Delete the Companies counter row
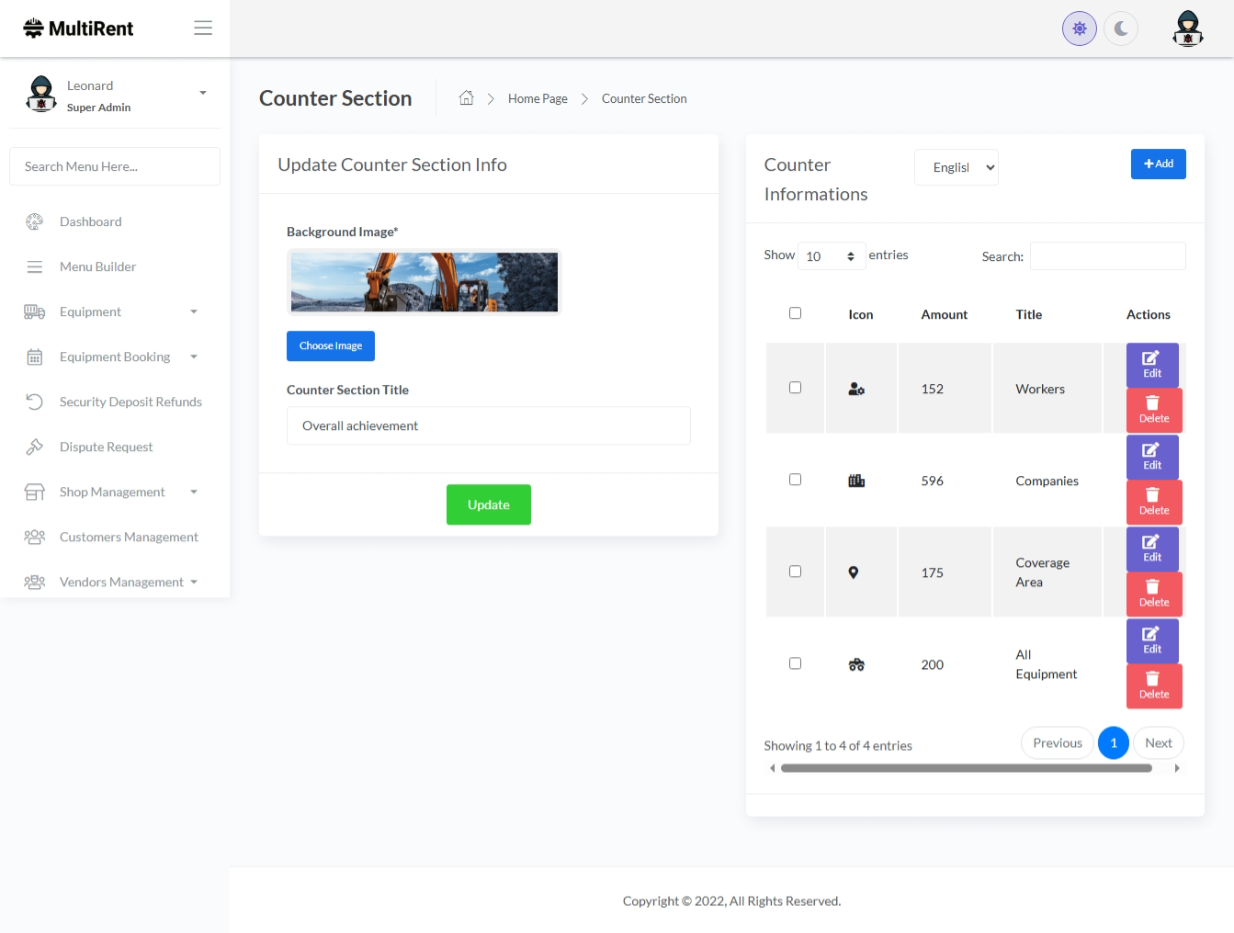 1153,502
